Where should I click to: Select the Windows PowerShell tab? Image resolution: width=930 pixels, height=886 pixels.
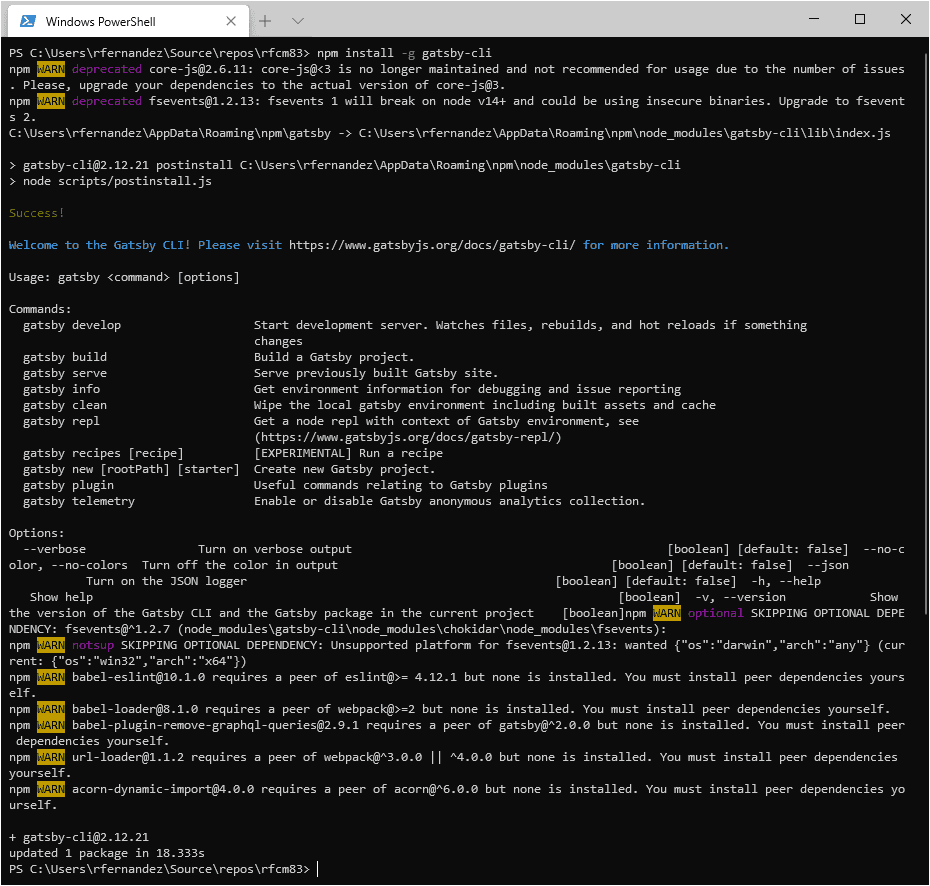click(128, 21)
